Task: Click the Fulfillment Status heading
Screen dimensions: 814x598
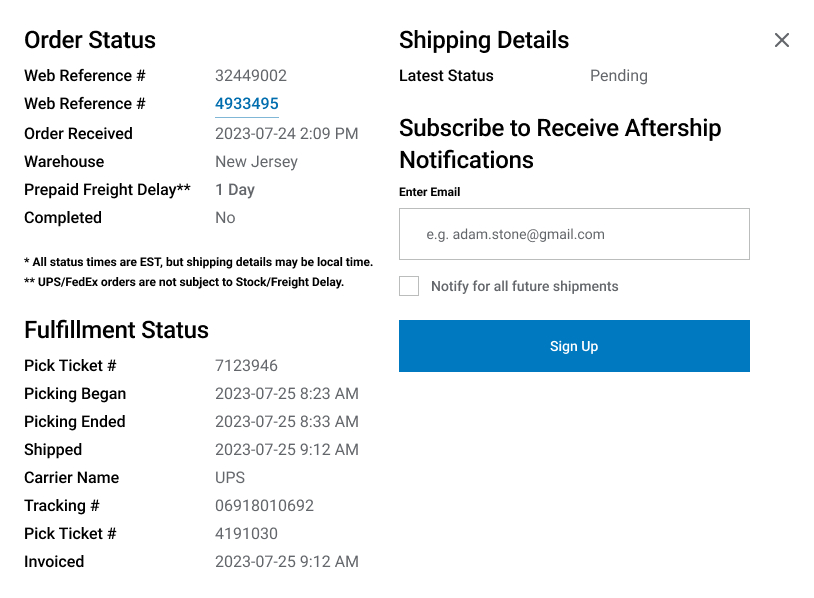Action: click(116, 330)
